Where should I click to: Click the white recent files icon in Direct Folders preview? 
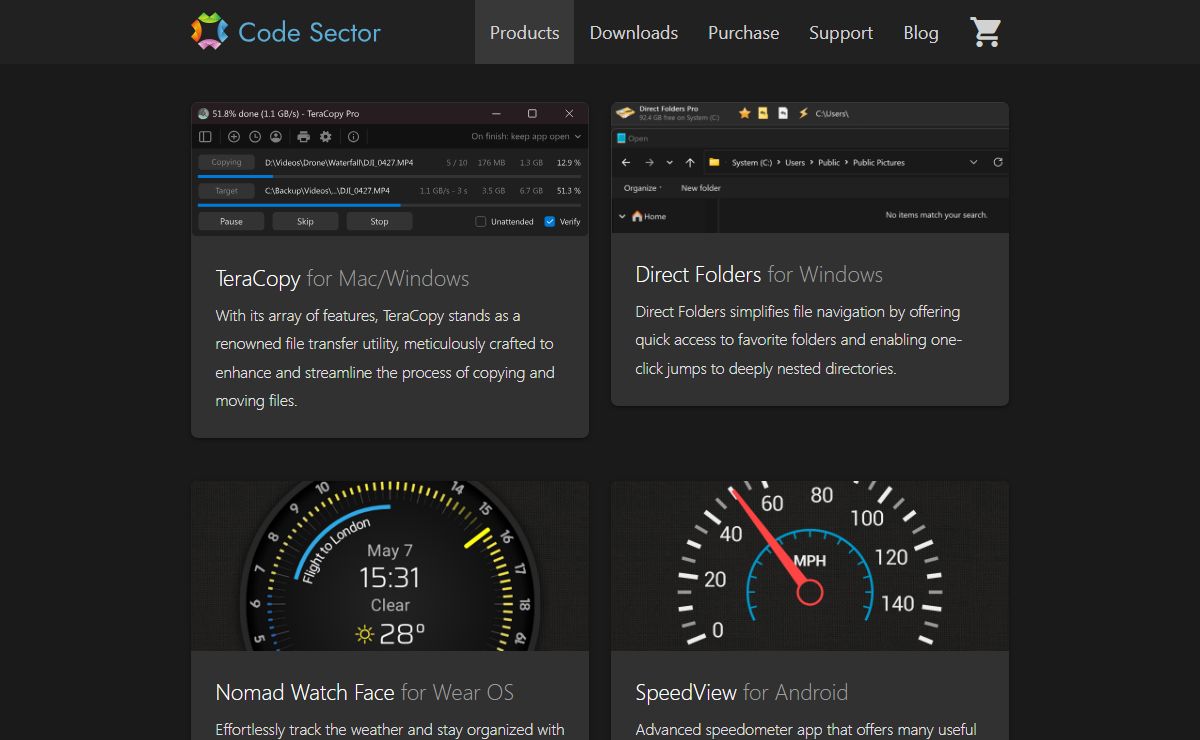point(783,113)
